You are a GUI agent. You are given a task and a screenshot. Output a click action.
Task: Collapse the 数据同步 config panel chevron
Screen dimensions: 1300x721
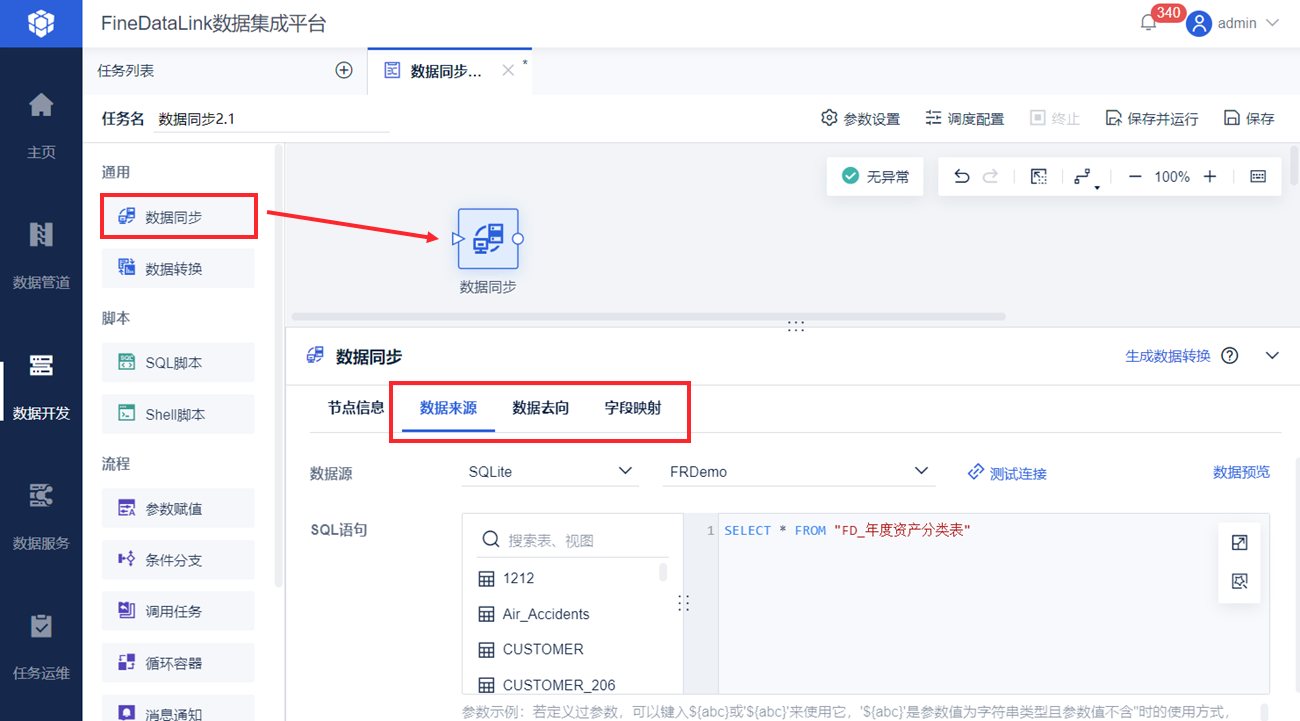coord(1273,356)
